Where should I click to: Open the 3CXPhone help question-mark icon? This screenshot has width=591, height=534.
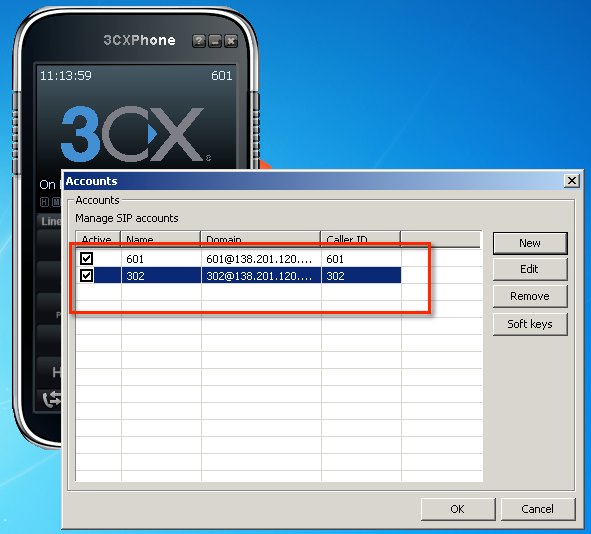(x=199, y=41)
